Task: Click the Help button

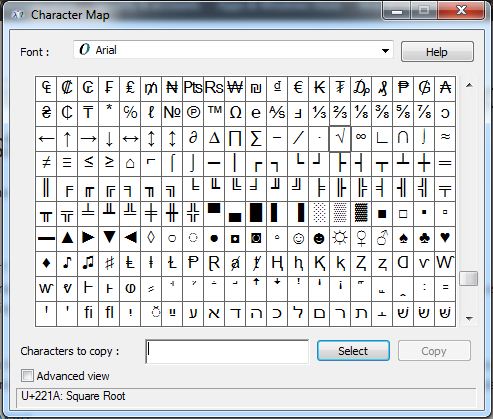Action: (437, 52)
